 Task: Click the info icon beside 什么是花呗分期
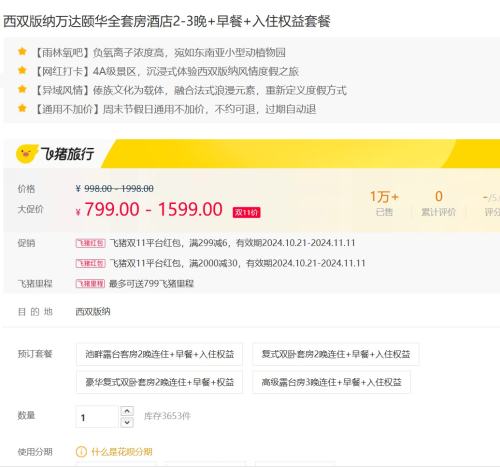tap(81, 452)
